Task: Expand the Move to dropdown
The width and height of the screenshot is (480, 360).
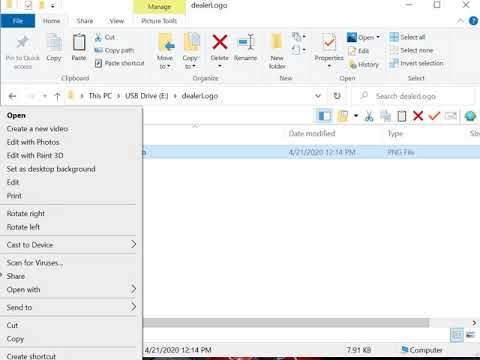Action: click(165, 51)
